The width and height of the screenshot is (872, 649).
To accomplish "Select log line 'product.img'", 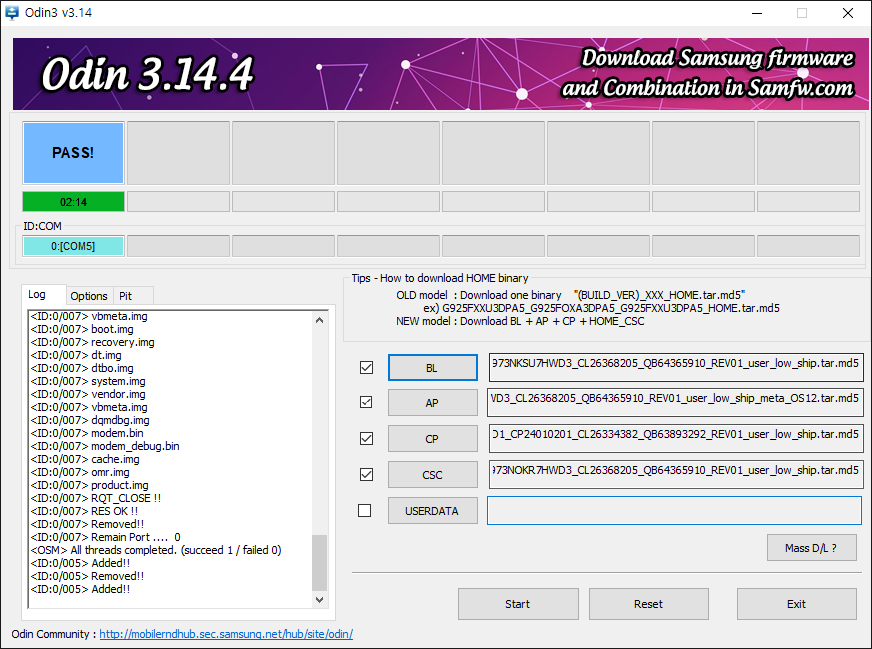I will [x=90, y=485].
